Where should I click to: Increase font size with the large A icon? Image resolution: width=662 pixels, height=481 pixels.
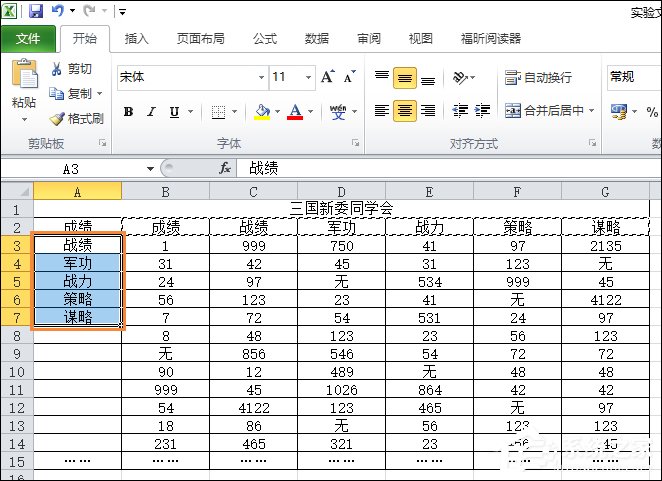tap(327, 77)
